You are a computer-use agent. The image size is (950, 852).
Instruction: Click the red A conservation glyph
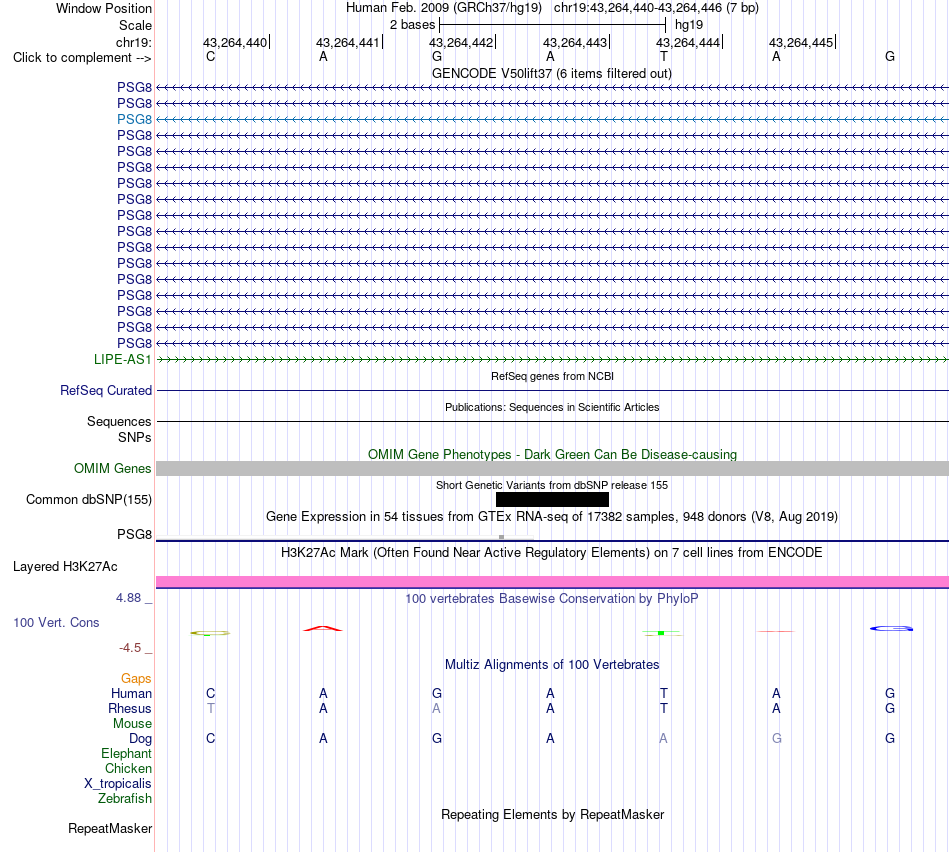pyautogui.click(x=323, y=629)
